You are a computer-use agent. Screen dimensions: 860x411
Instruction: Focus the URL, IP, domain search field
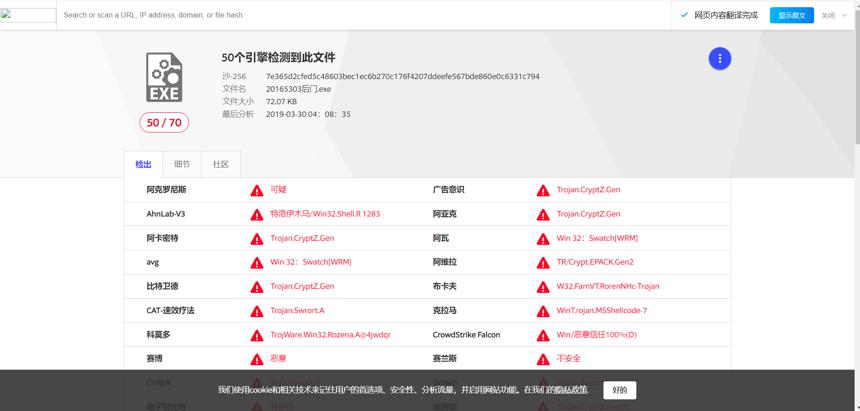click(362, 15)
